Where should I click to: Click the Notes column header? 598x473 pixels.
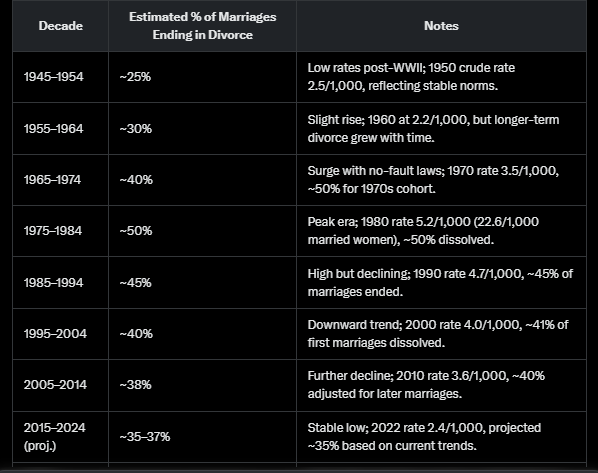[x=441, y=26]
